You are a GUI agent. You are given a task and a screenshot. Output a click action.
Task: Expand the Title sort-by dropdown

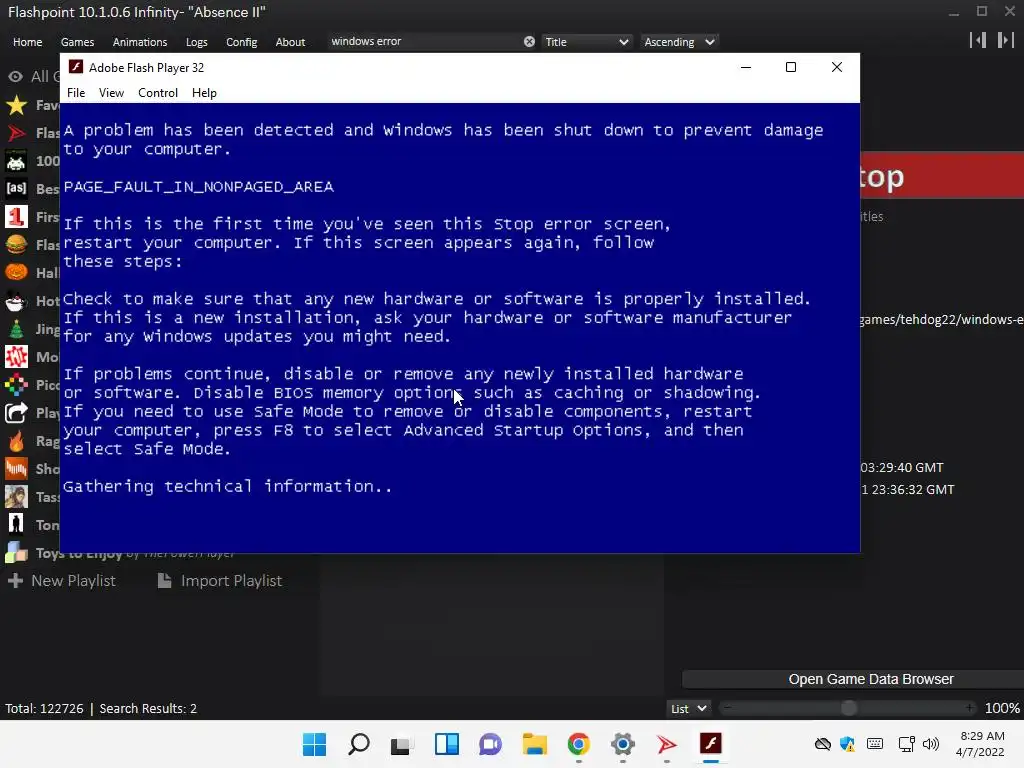(x=587, y=42)
